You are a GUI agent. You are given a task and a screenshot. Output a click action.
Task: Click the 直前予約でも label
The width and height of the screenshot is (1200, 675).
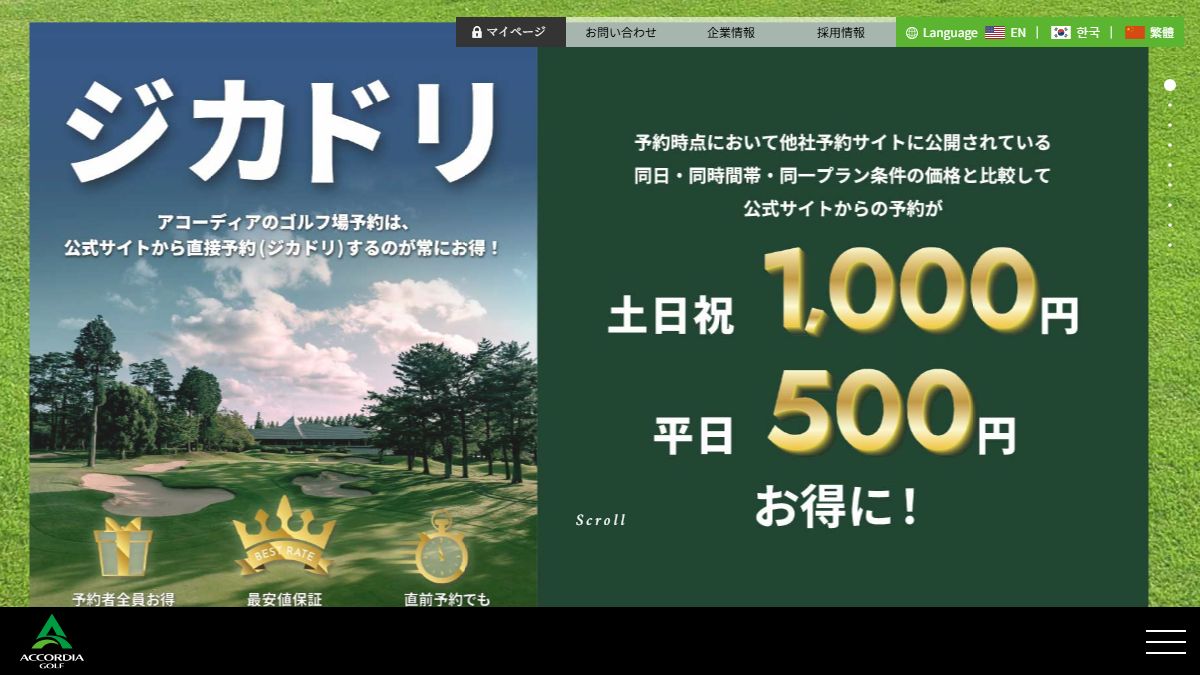447,599
